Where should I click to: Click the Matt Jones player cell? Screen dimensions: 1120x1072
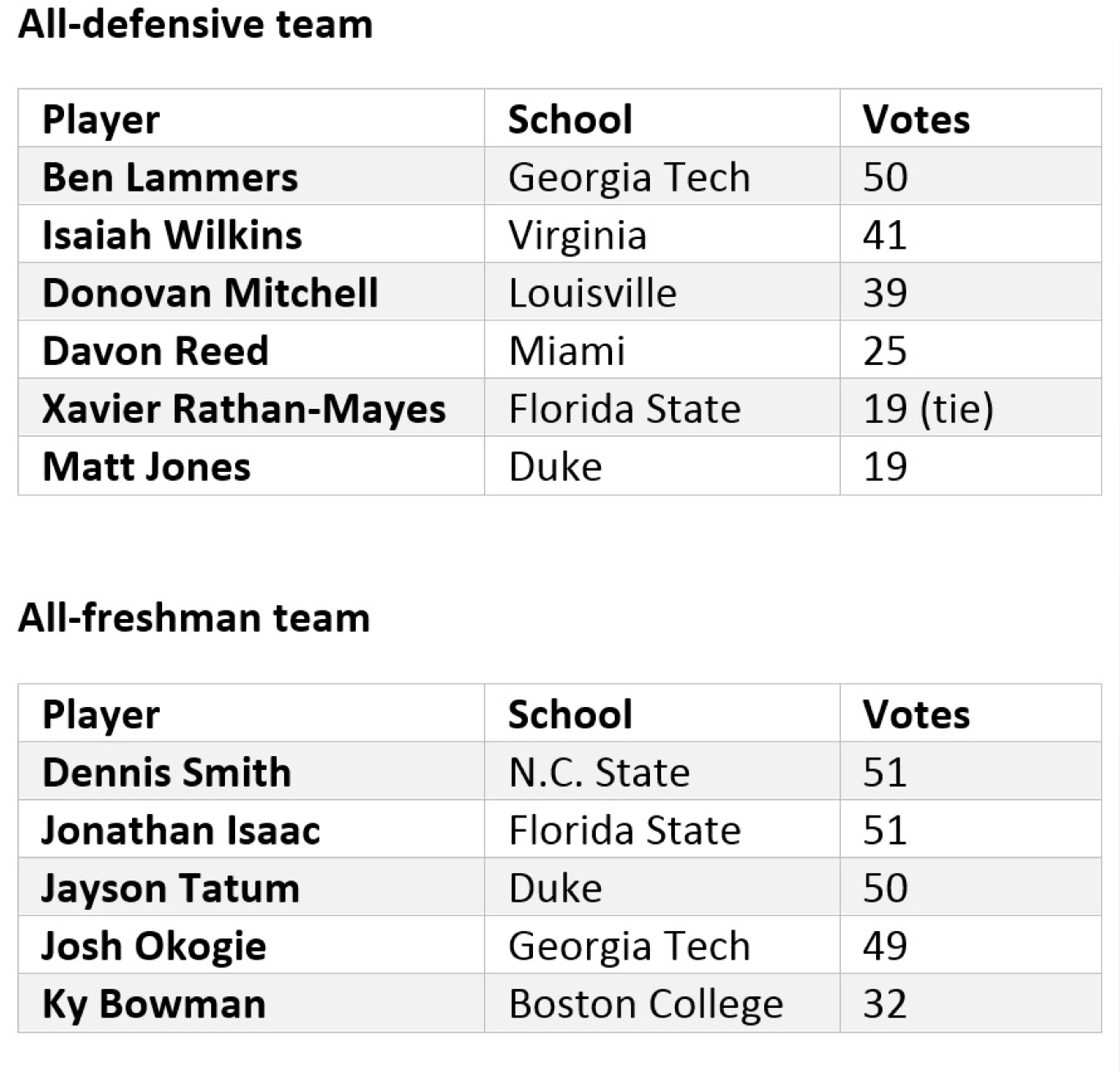pyautogui.click(x=147, y=467)
